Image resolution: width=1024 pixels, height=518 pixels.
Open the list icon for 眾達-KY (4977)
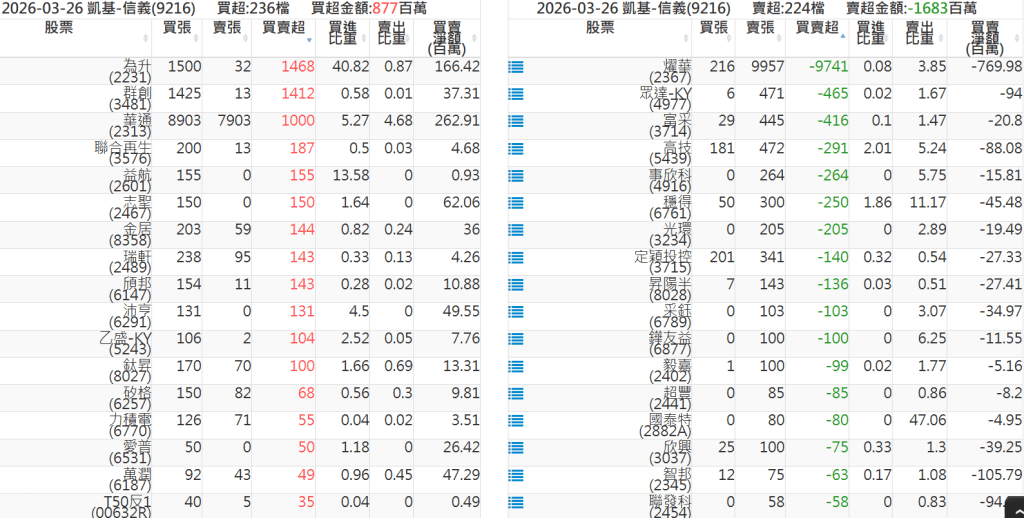tap(516, 94)
